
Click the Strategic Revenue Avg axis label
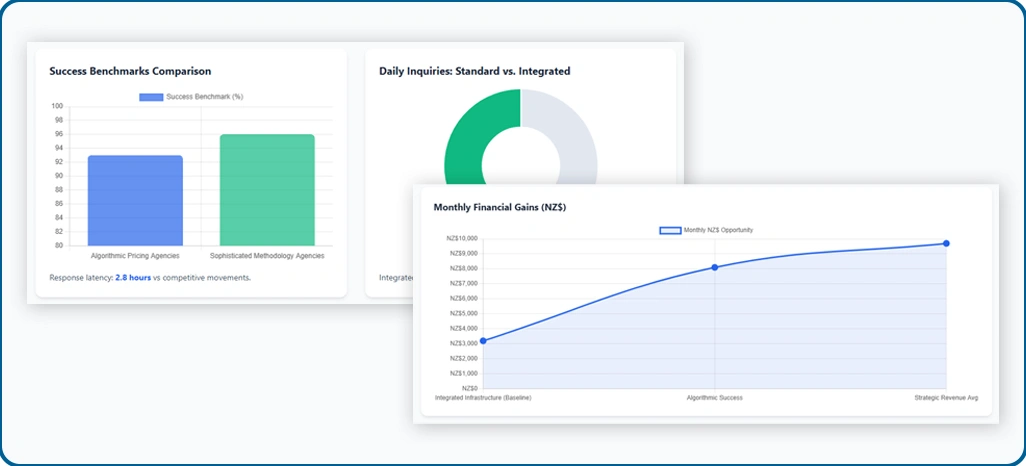coord(946,398)
